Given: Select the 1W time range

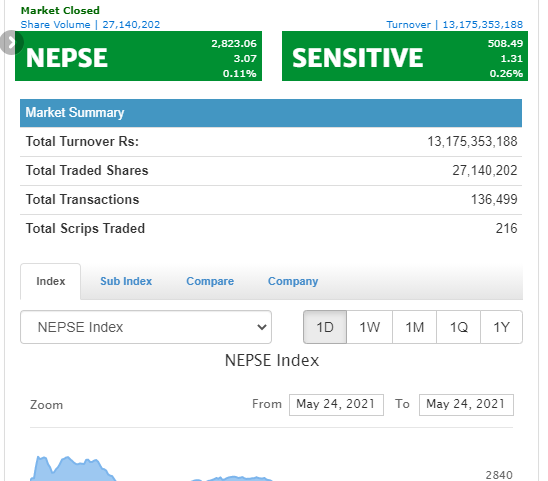Looking at the screenshot, I should click(x=369, y=327).
